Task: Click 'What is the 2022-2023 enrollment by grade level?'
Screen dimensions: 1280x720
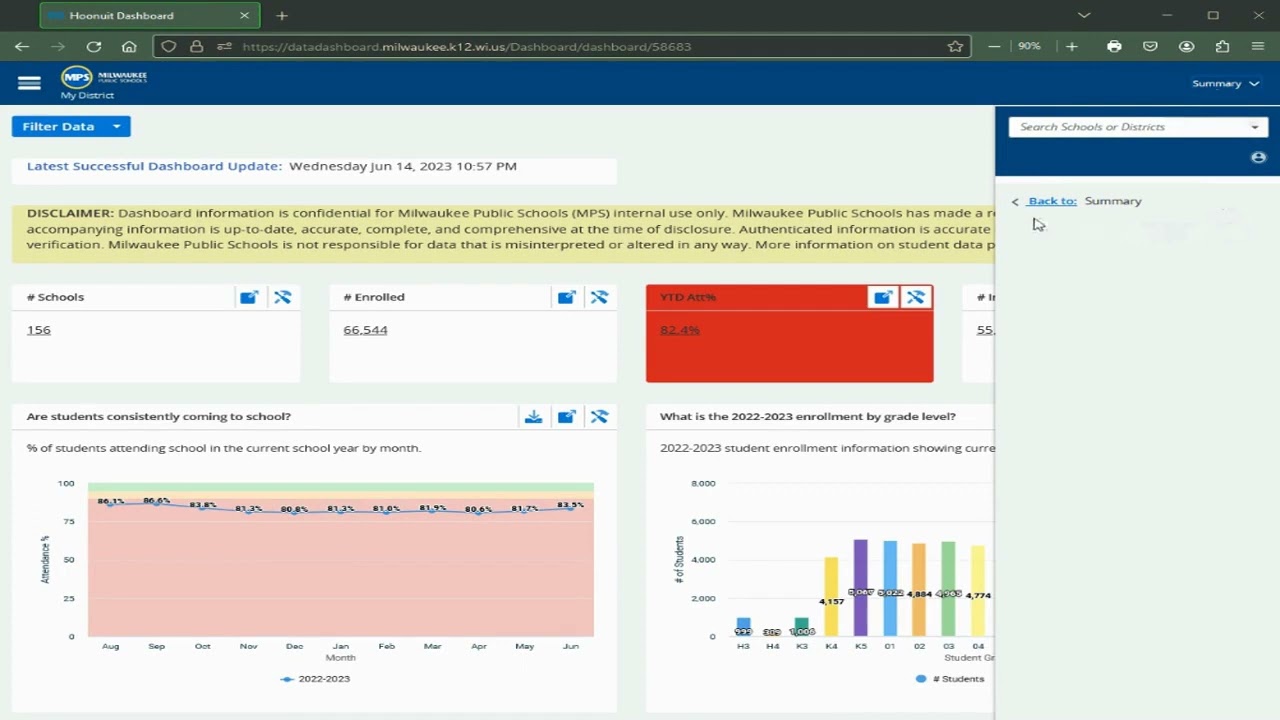Action: [x=808, y=417]
